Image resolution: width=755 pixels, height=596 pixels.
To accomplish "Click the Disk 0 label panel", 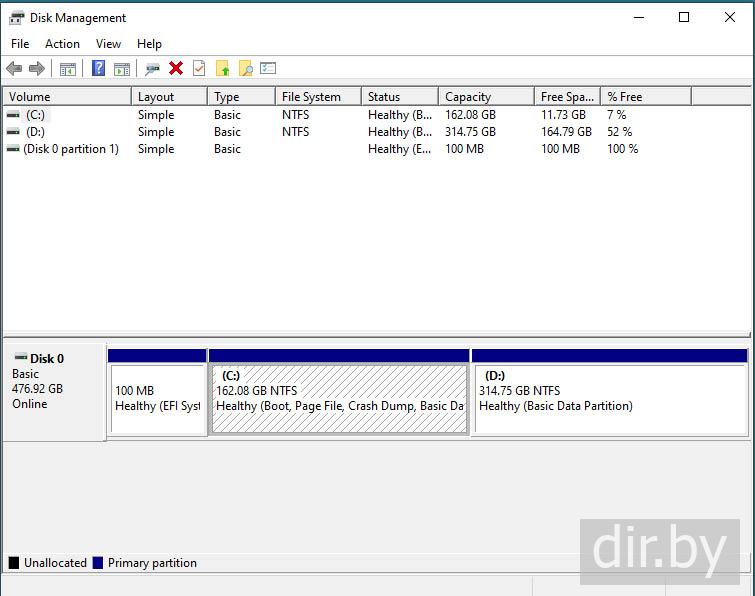I will click(54, 390).
